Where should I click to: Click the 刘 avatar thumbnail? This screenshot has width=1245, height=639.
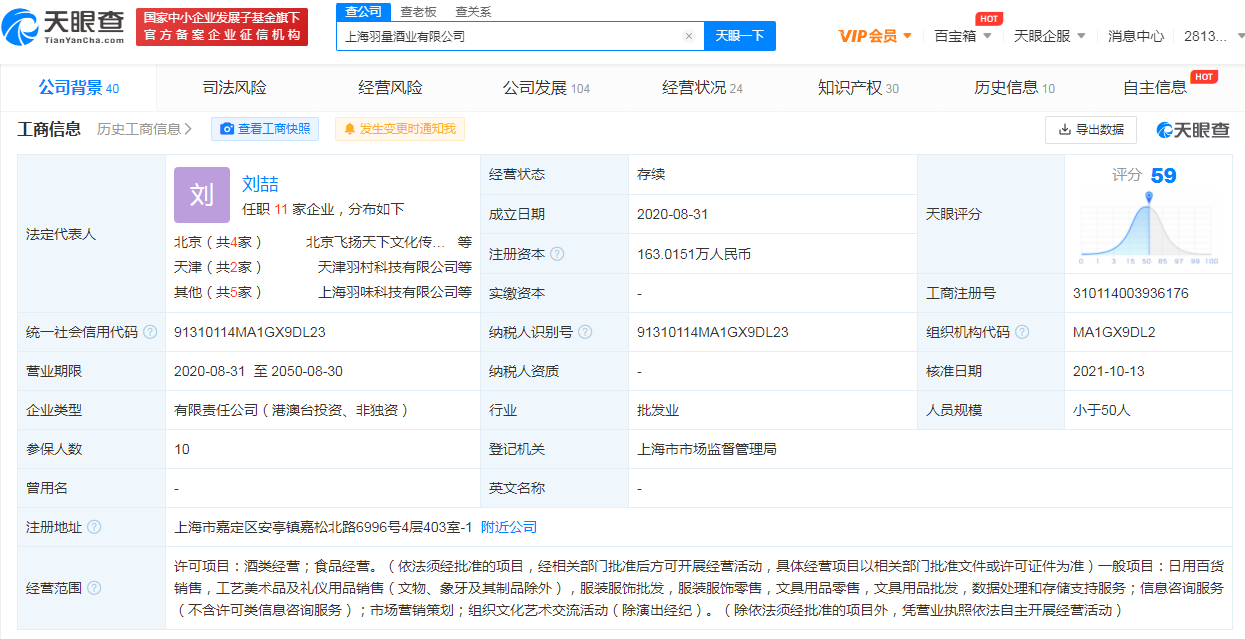(202, 194)
